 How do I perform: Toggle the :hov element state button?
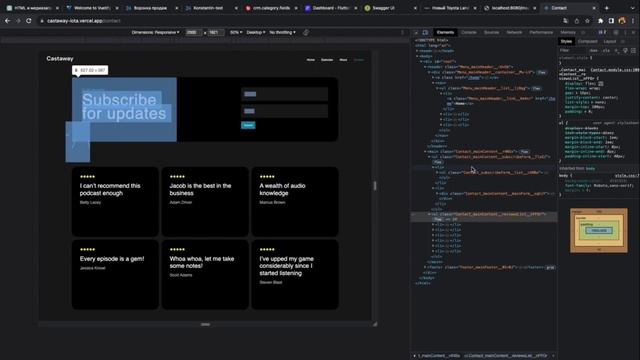(594, 51)
